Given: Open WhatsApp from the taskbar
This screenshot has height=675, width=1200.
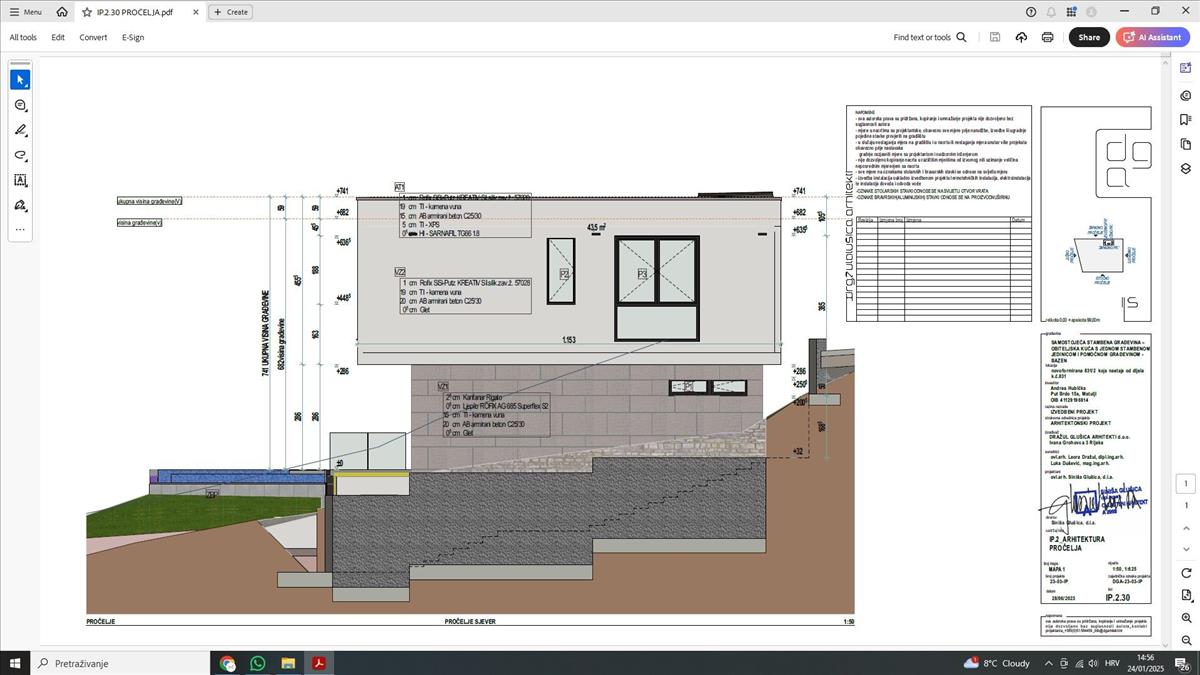Looking at the screenshot, I should click(x=258, y=663).
